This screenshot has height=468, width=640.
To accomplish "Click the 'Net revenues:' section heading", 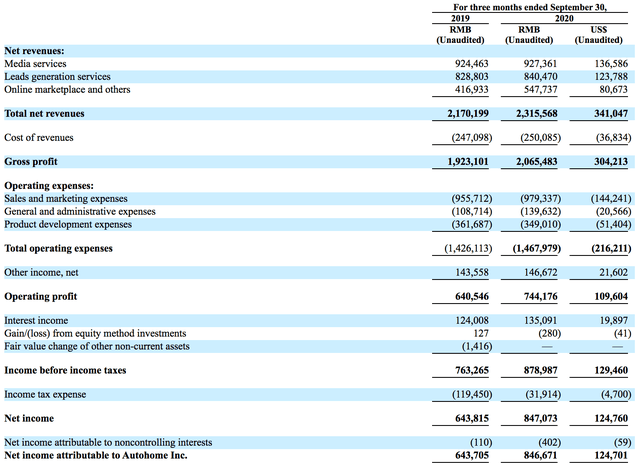I will pyautogui.click(x=35, y=50).
